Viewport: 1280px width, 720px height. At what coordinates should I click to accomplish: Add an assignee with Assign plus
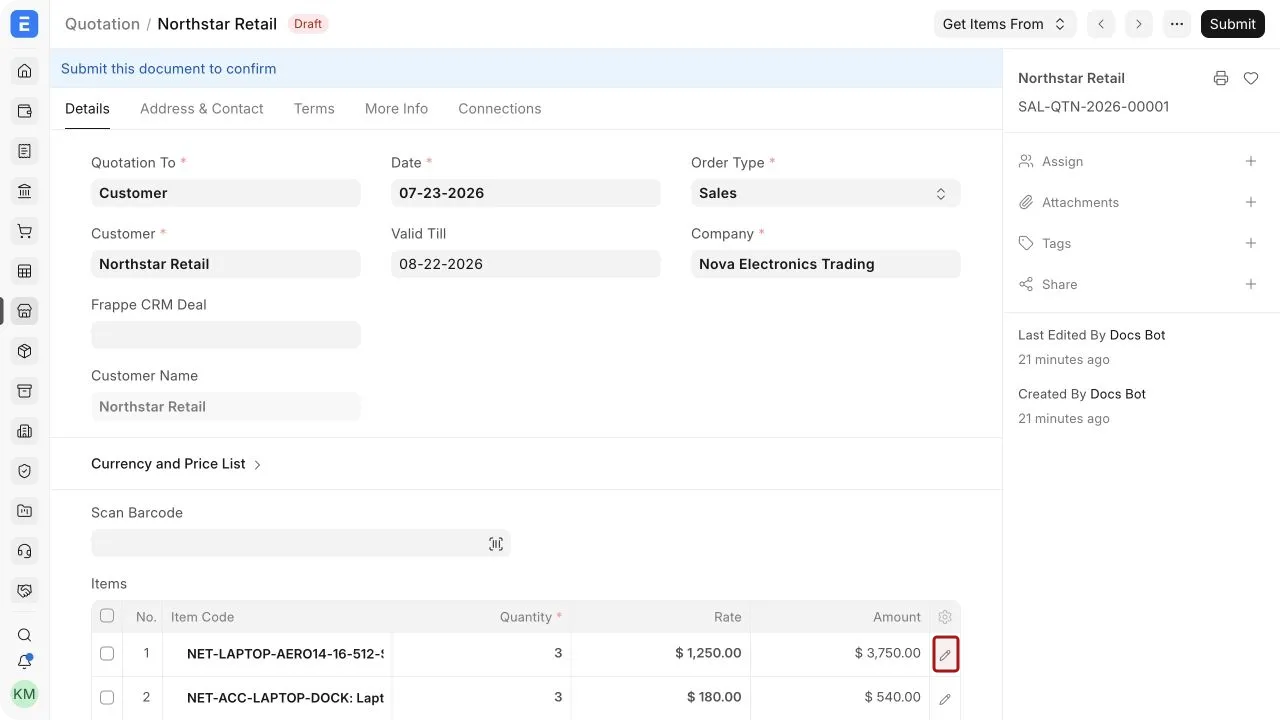pyautogui.click(x=1251, y=161)
